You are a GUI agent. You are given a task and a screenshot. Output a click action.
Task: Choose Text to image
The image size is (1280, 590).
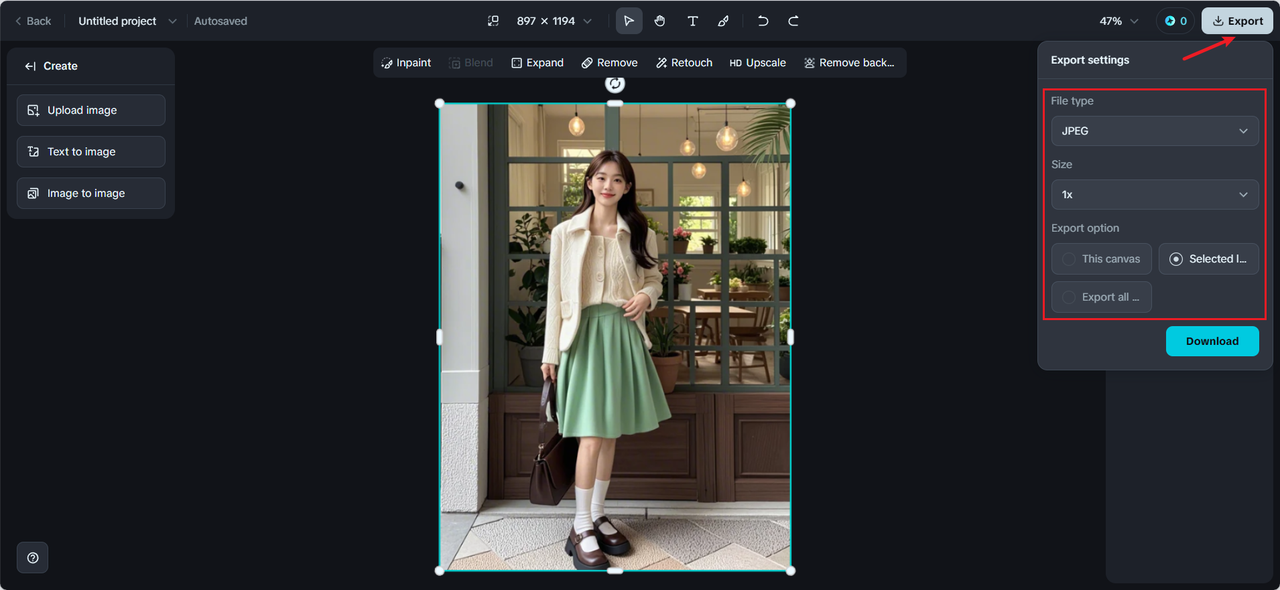pos(91,152)
